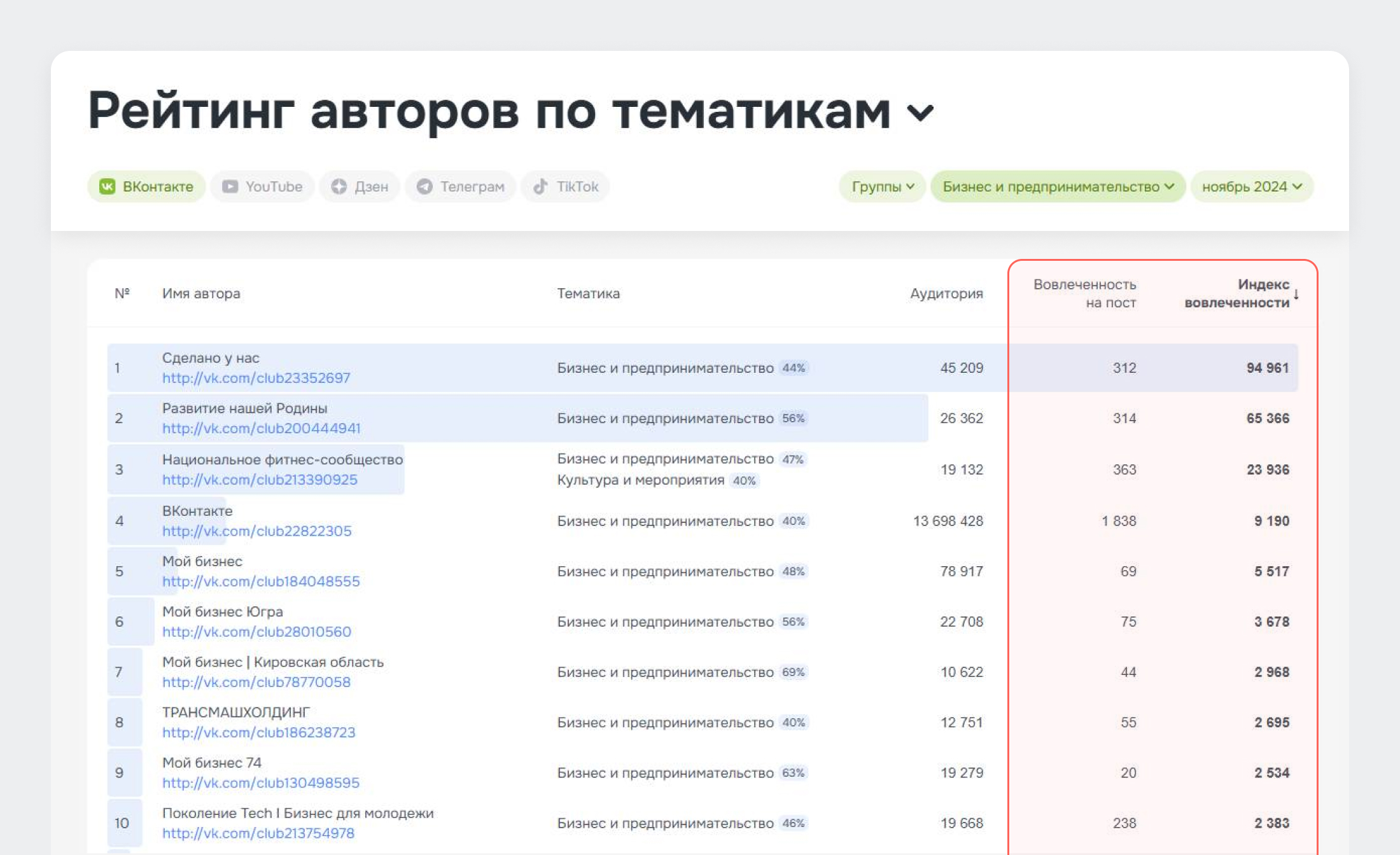Open link vk.com/club22822305
The width and height of the screenshot is (1400, 855).
tap(257, 531)
